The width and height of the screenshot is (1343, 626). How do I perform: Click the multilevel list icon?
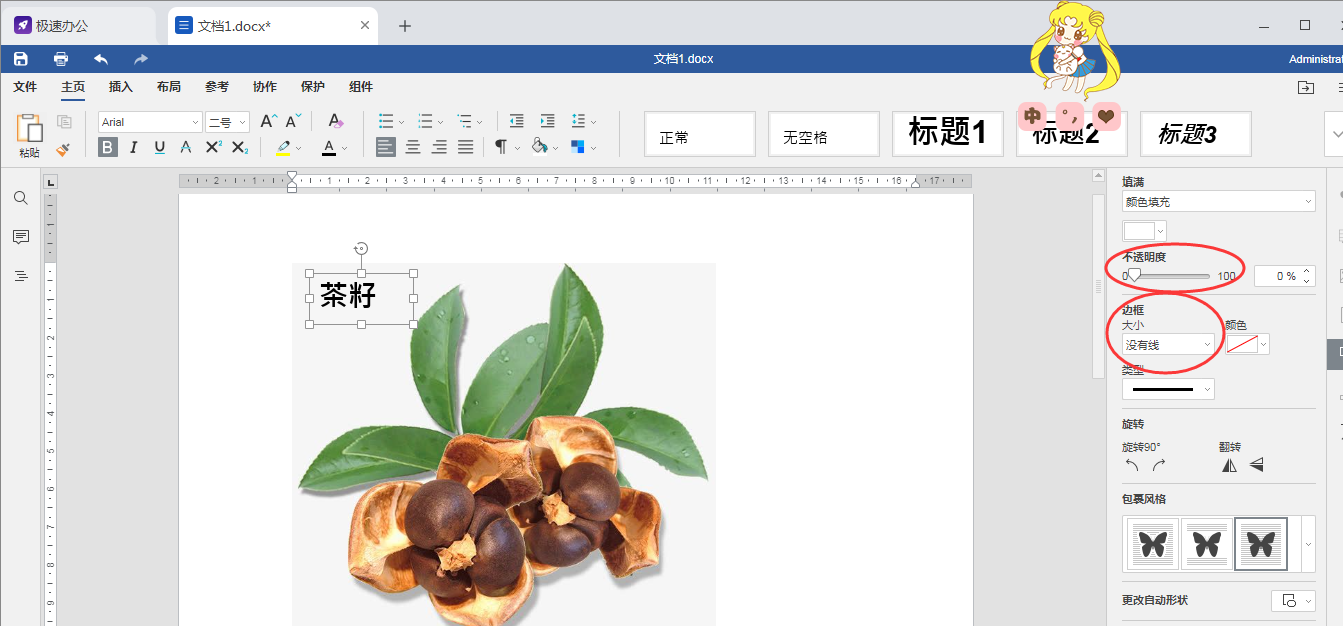click(x=465, y=121)
